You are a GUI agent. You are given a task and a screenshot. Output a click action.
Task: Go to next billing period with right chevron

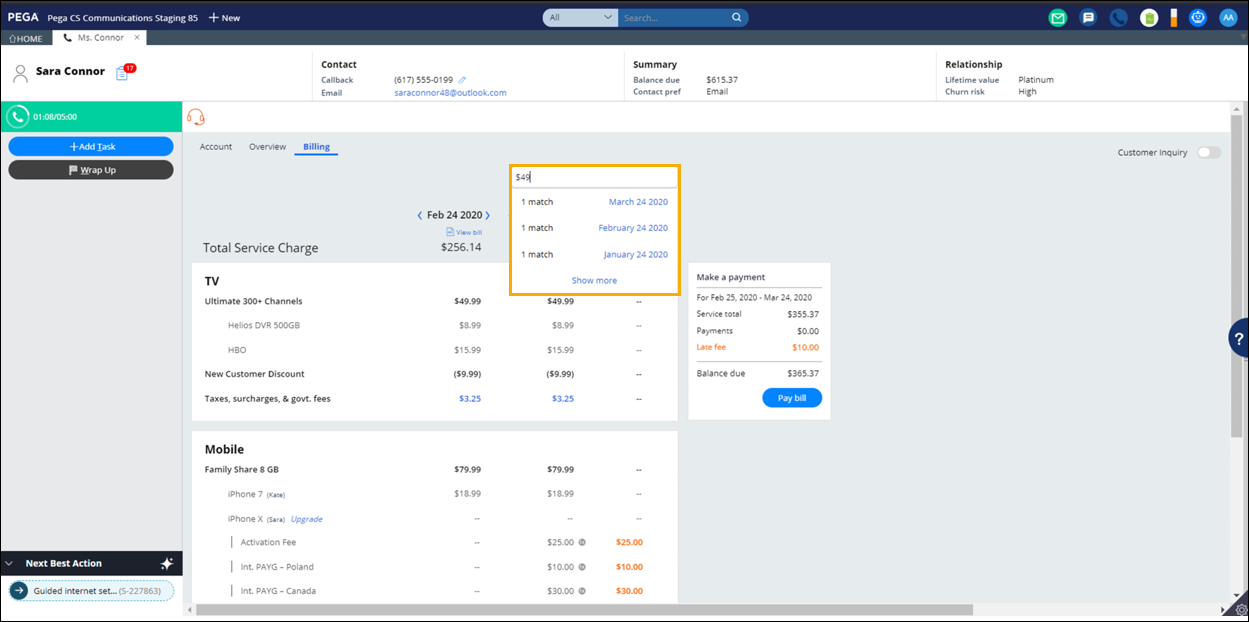[488, 215]
